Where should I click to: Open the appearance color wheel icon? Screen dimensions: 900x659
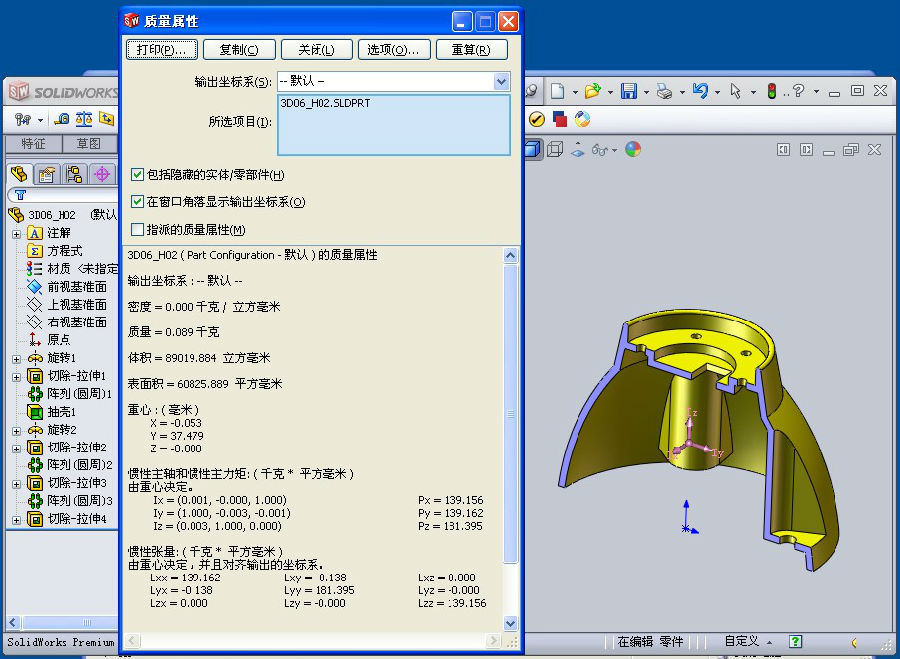[632, 149]
